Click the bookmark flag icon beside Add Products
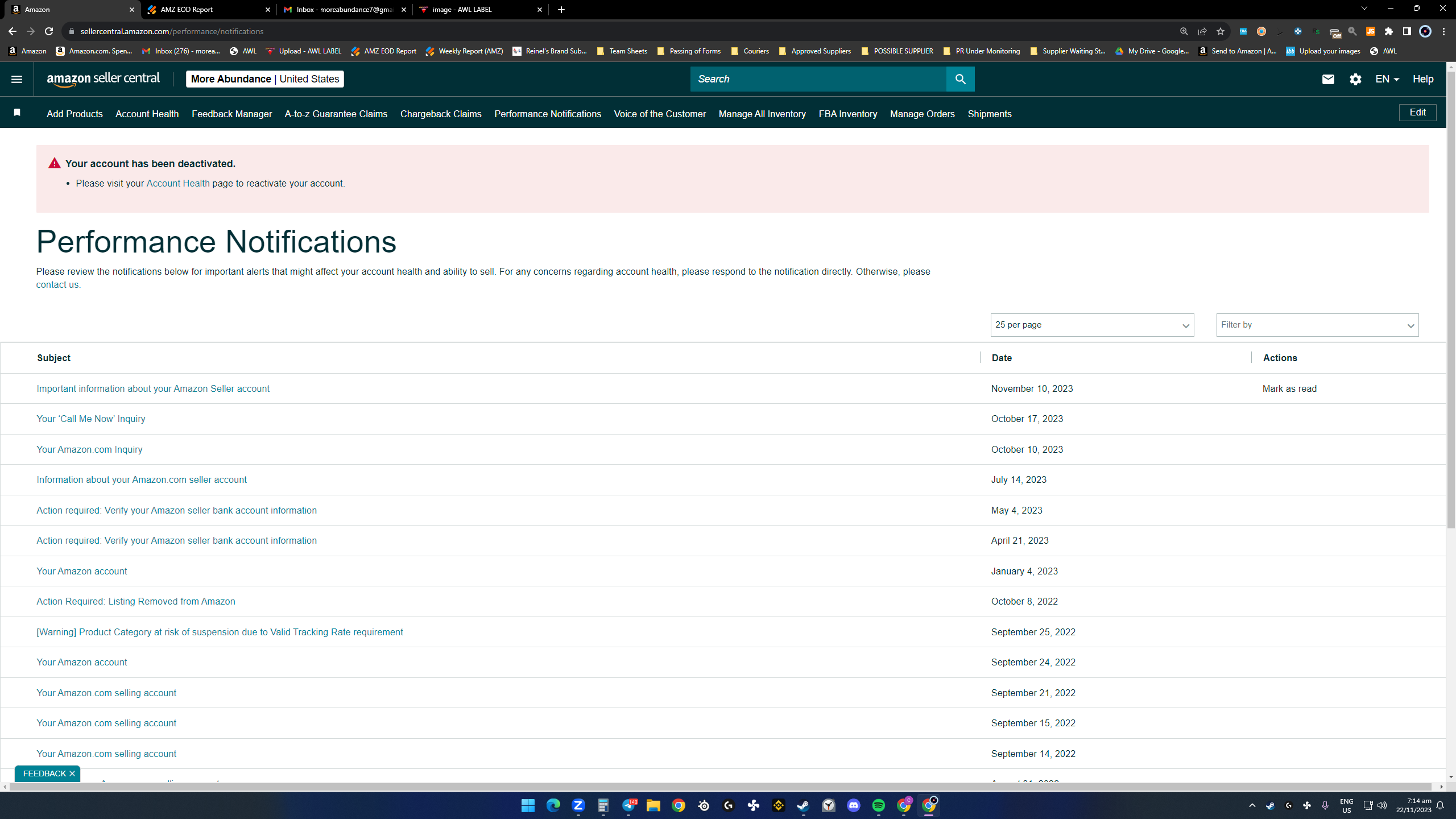Image resolution: width=1456 pixels, height=819 pixels. point(17,113)
